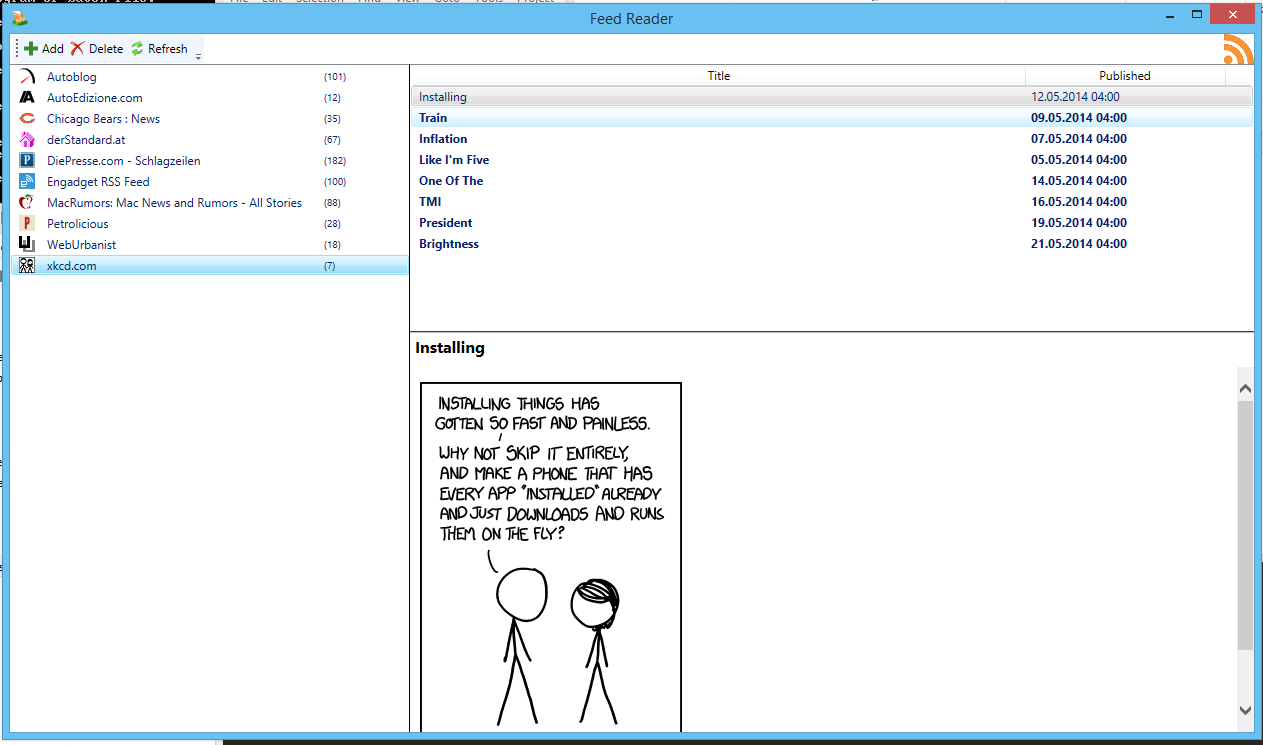Click the 07.05.2014 04:00 published date
Image resolution: width=1263 pixels, height=745 pixels.
[1079, 139]
